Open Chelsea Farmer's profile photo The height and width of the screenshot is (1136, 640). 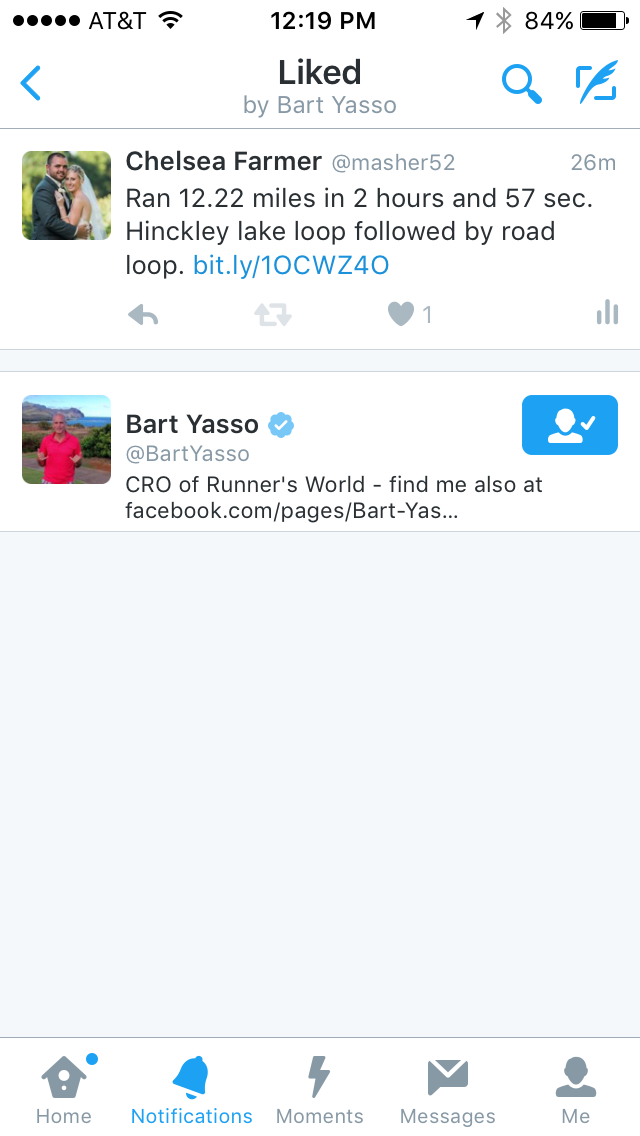pos(67,196)
